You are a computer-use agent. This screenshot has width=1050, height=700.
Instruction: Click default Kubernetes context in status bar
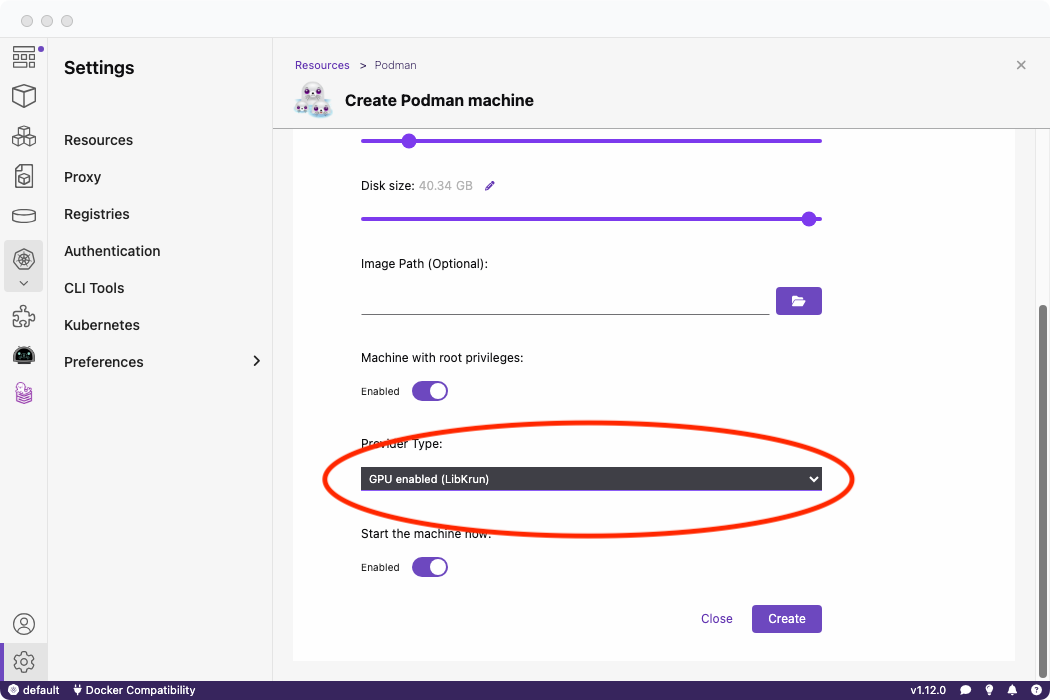(33, 690)
